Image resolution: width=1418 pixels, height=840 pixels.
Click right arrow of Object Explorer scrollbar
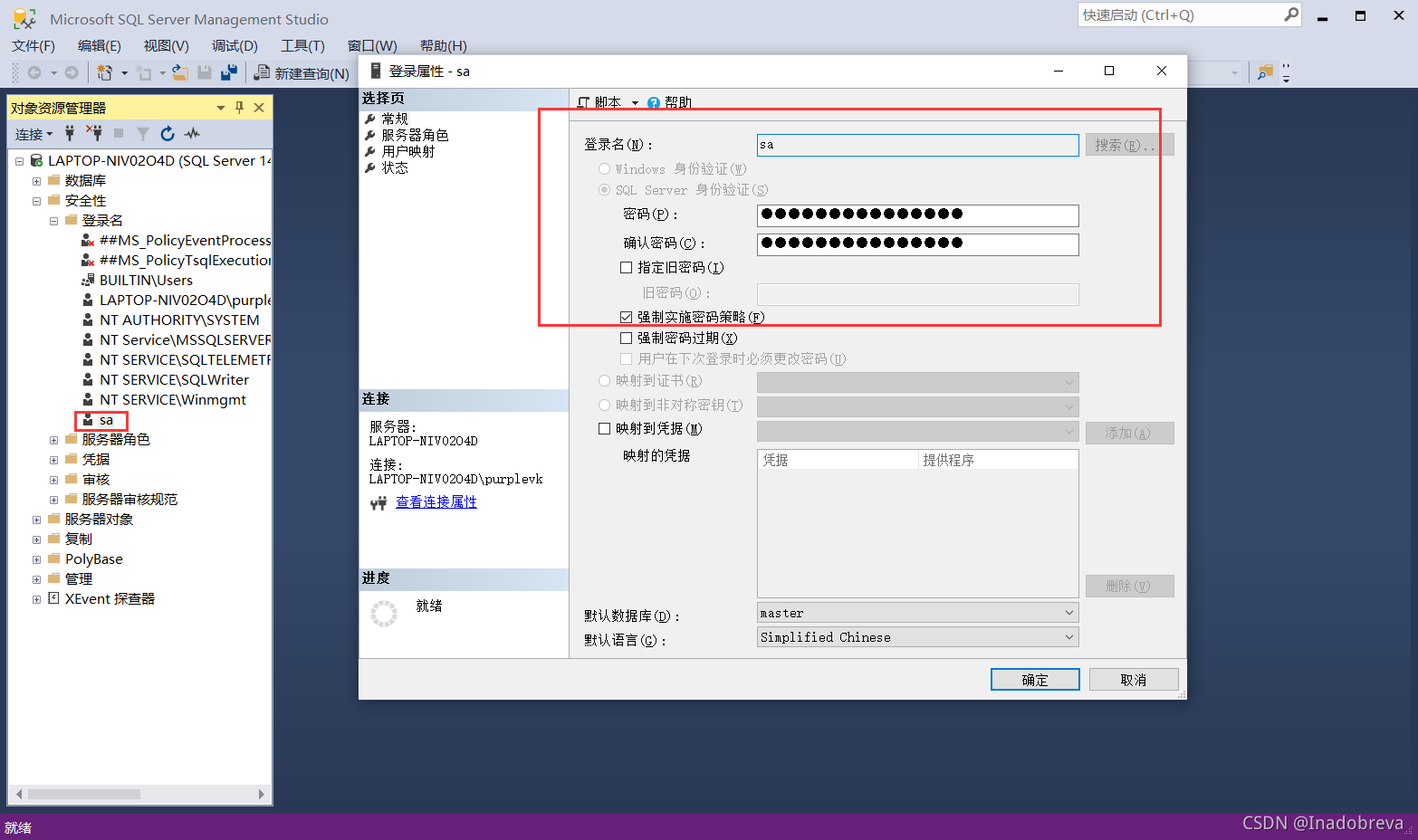(262, 794)
